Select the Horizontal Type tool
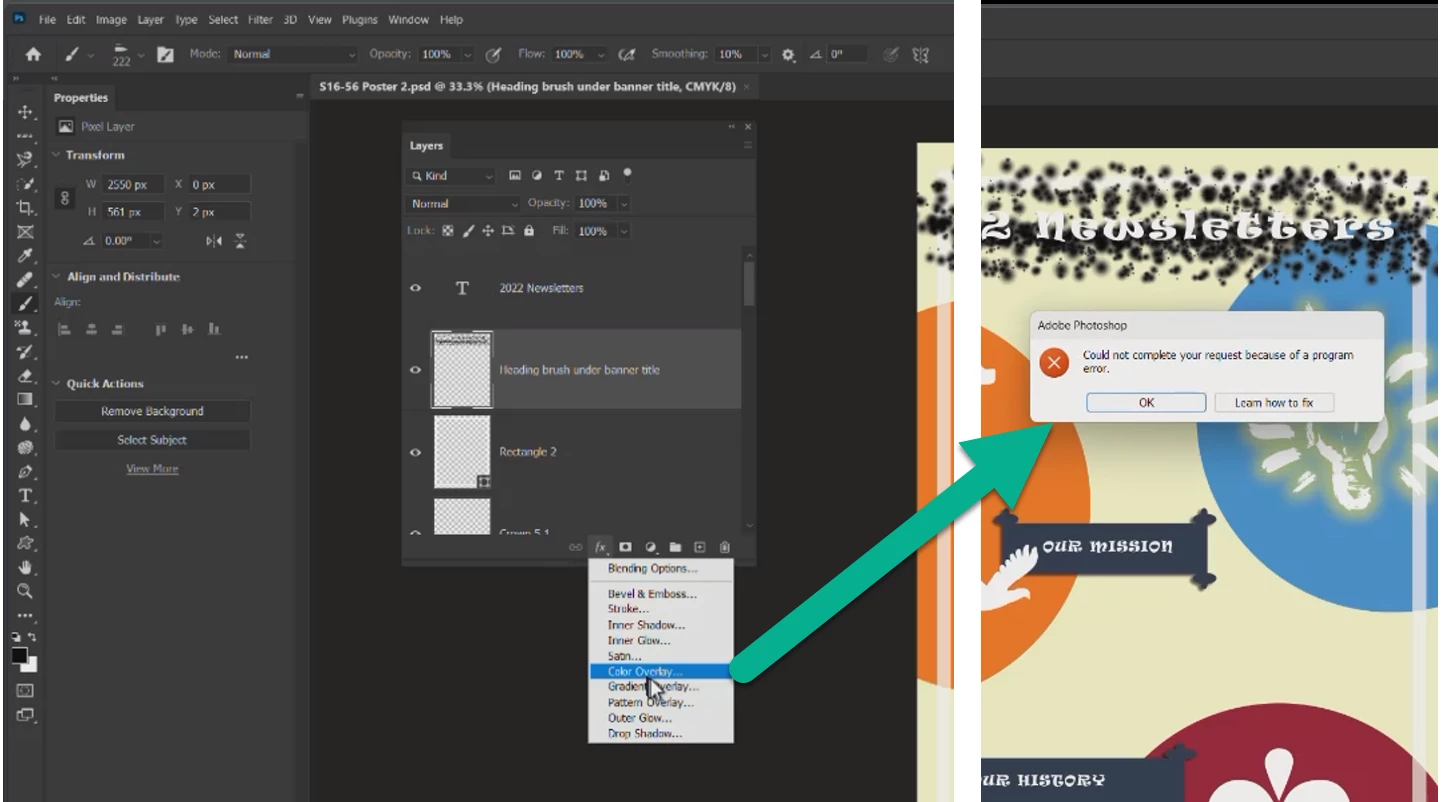The width and height of the screenshot is (1442, 802). pyautogui.click(x=26, y=496)
